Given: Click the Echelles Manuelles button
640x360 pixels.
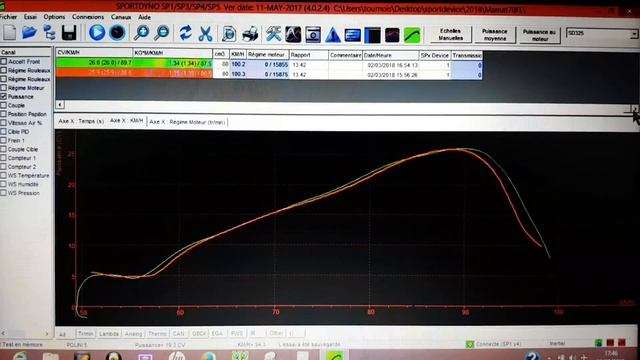Looking at the screenshot, I should coord(451,34).
